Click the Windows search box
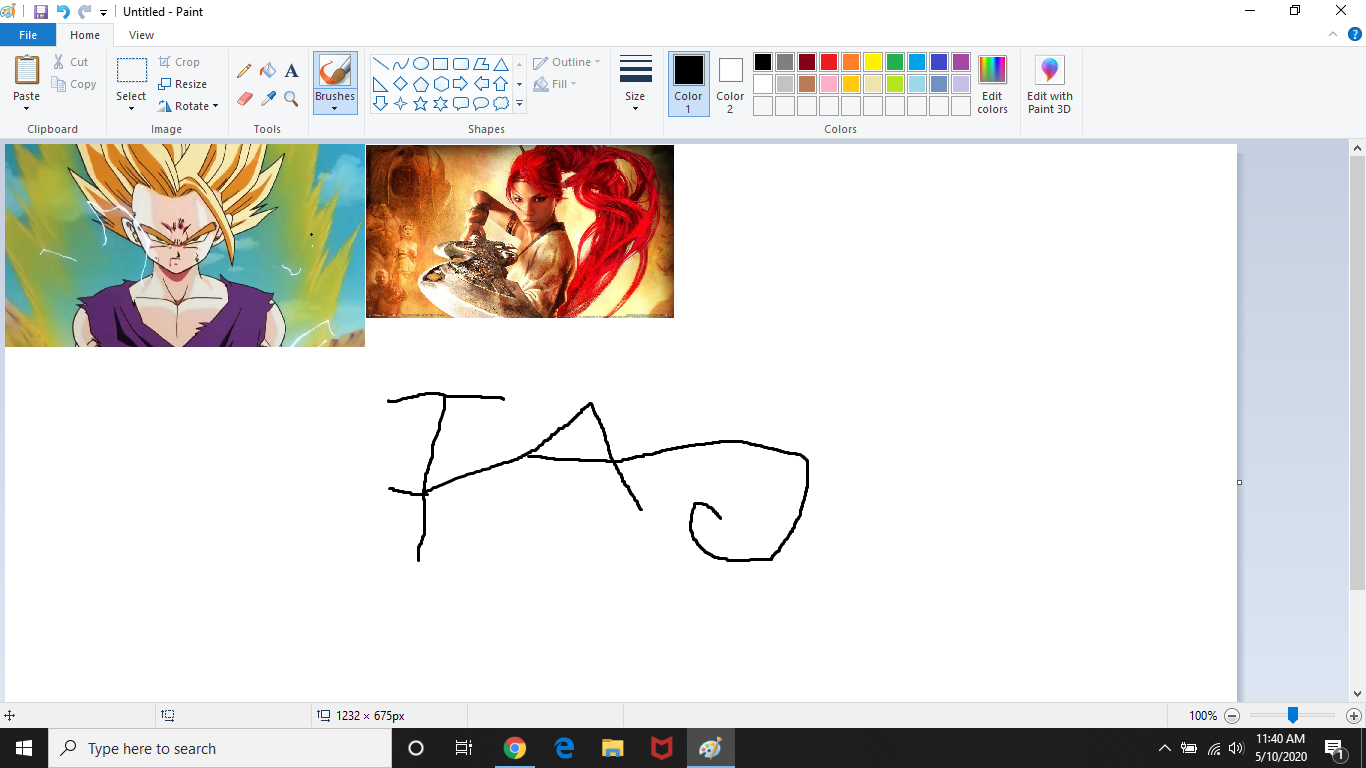 (x=219, y=748)
